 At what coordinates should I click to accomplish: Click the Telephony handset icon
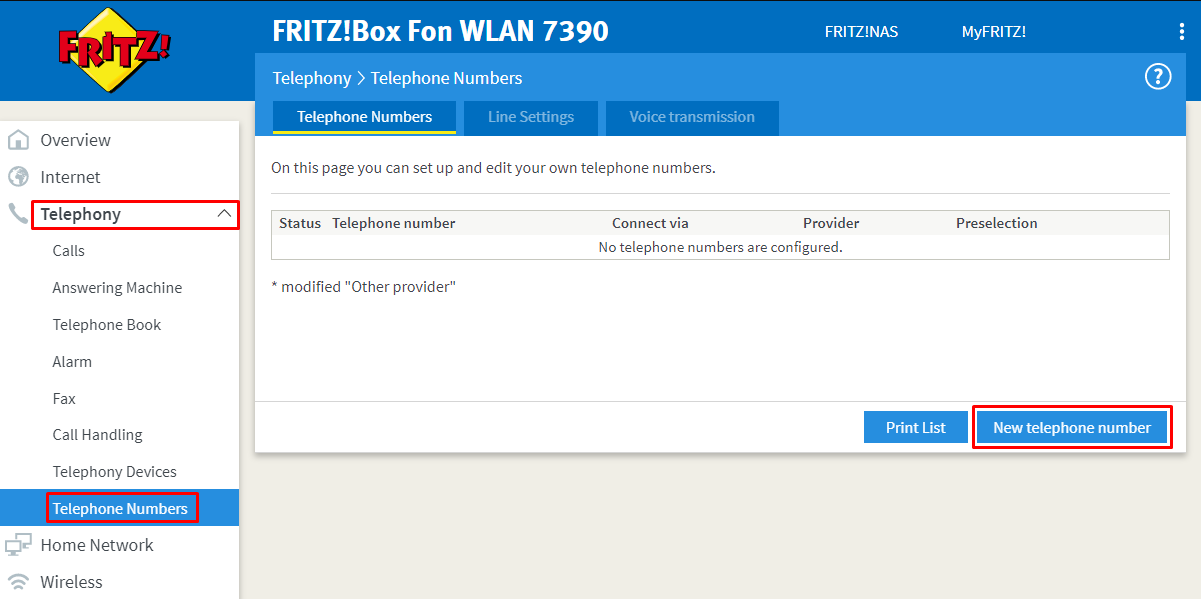pyautogui.click(x=18, y=214)
